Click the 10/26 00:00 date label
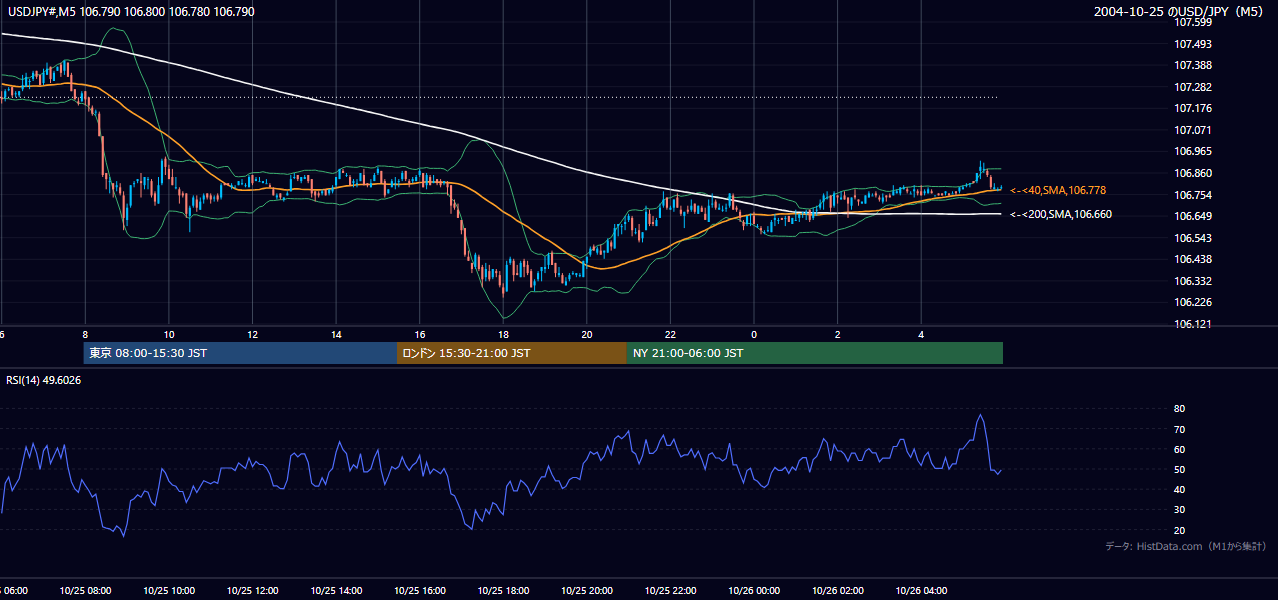1278x600 pixels. [754, 591]
